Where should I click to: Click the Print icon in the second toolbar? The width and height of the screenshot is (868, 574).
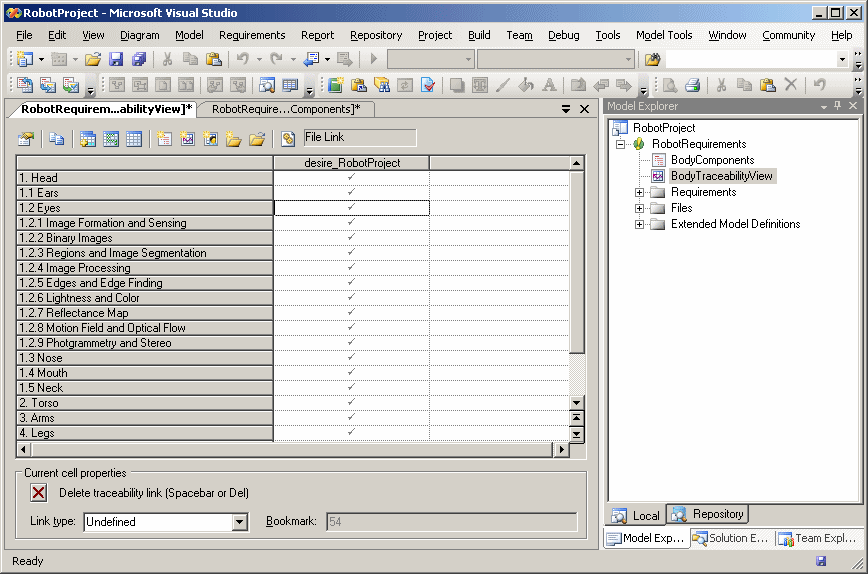point(692,85)
